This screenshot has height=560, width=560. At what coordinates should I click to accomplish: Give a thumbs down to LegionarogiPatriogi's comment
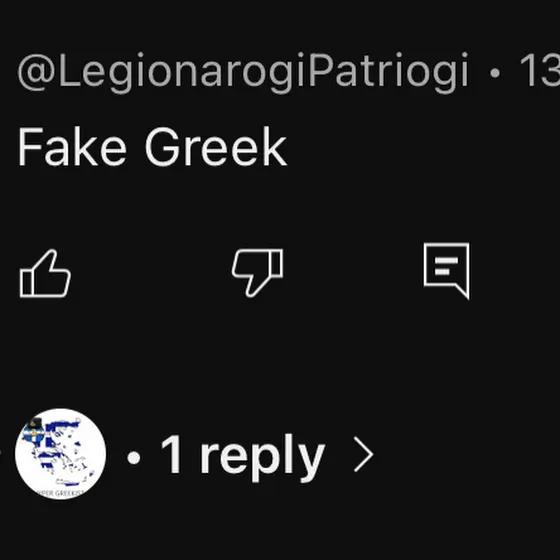click(x=257, y=273)
